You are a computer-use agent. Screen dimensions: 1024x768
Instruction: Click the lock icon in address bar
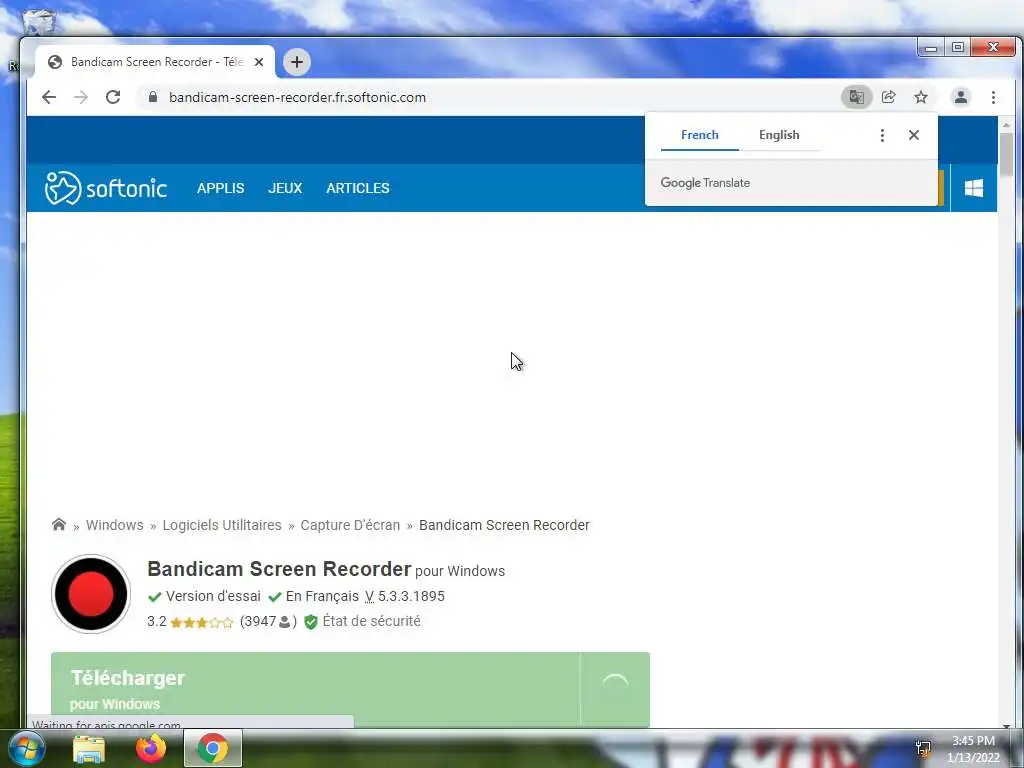tap(153, 97)
